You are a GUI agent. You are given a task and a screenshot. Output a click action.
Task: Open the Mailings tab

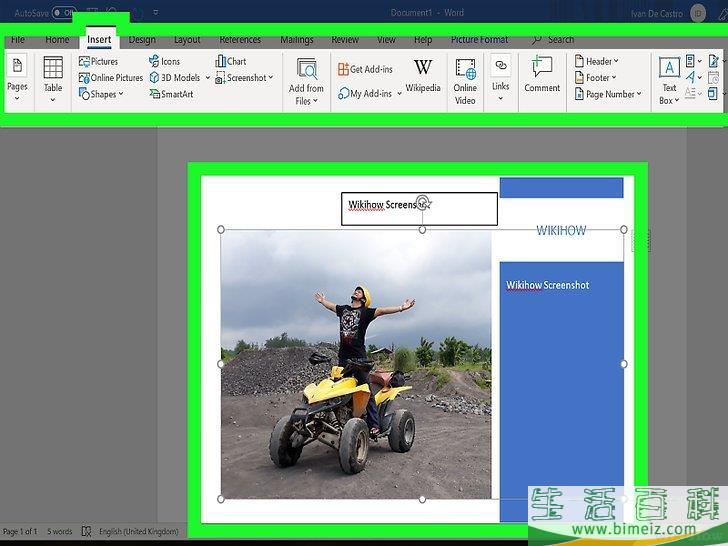point(297,40)
